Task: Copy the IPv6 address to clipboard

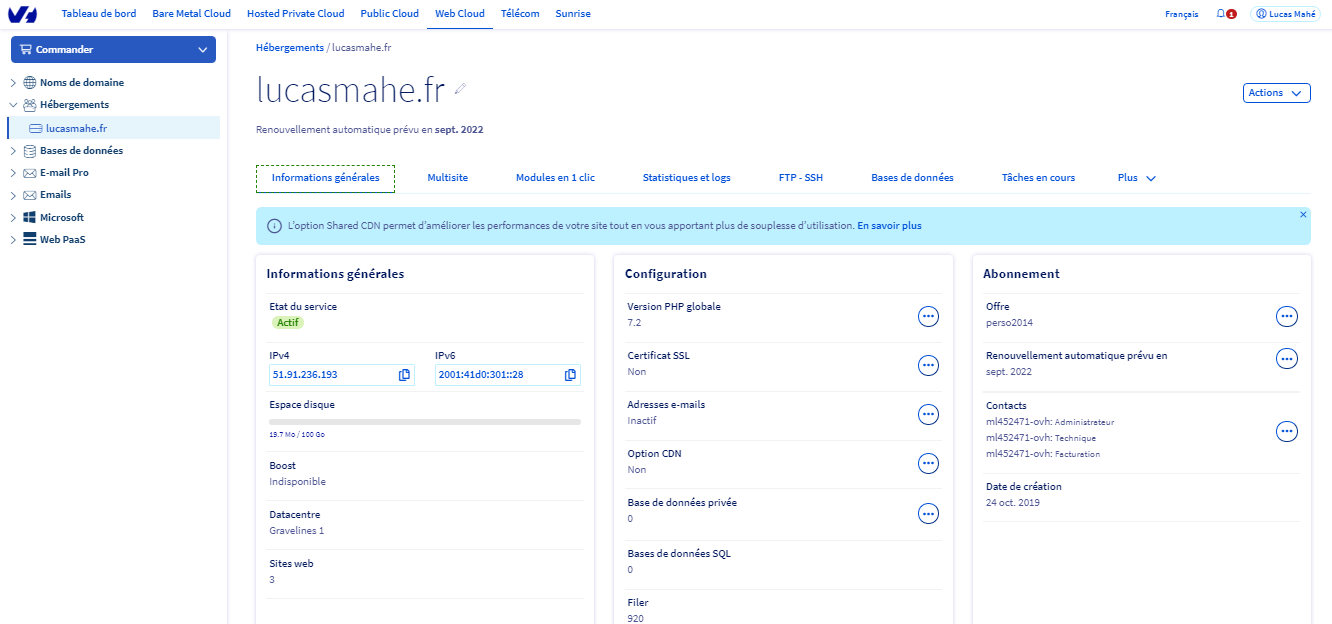Action: 570,375
